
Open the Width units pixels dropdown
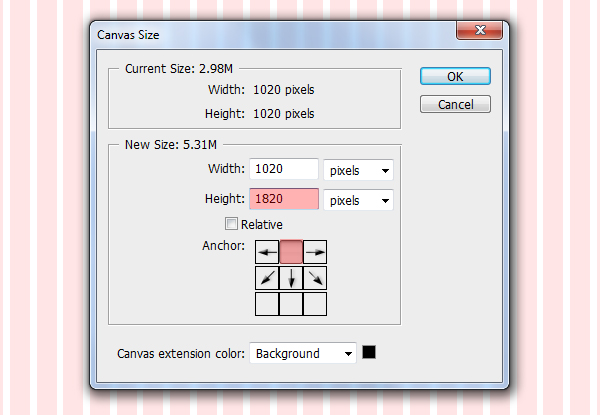pyautogui.click(x=359, y=170)
